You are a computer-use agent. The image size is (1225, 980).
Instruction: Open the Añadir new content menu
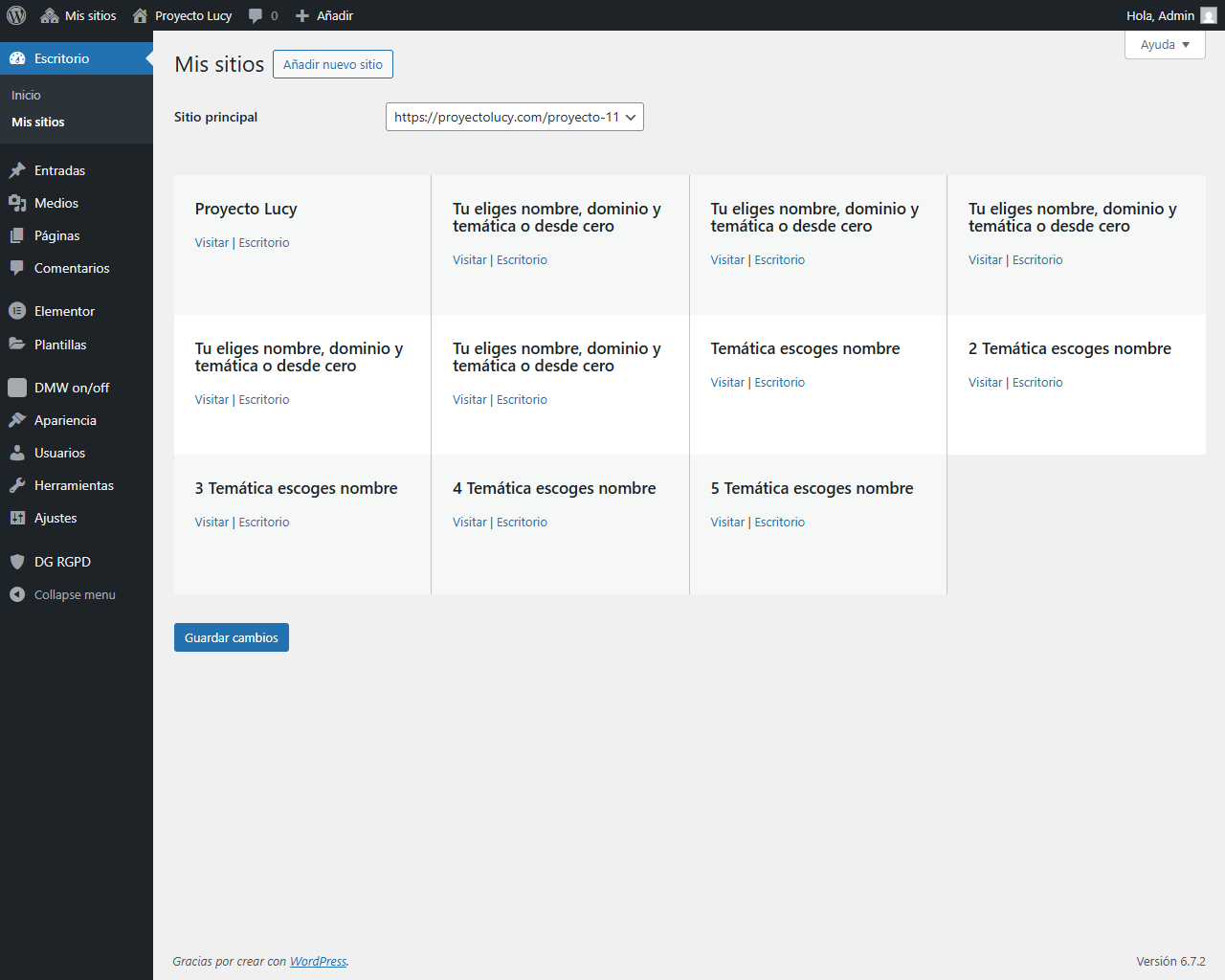[324, 15]
